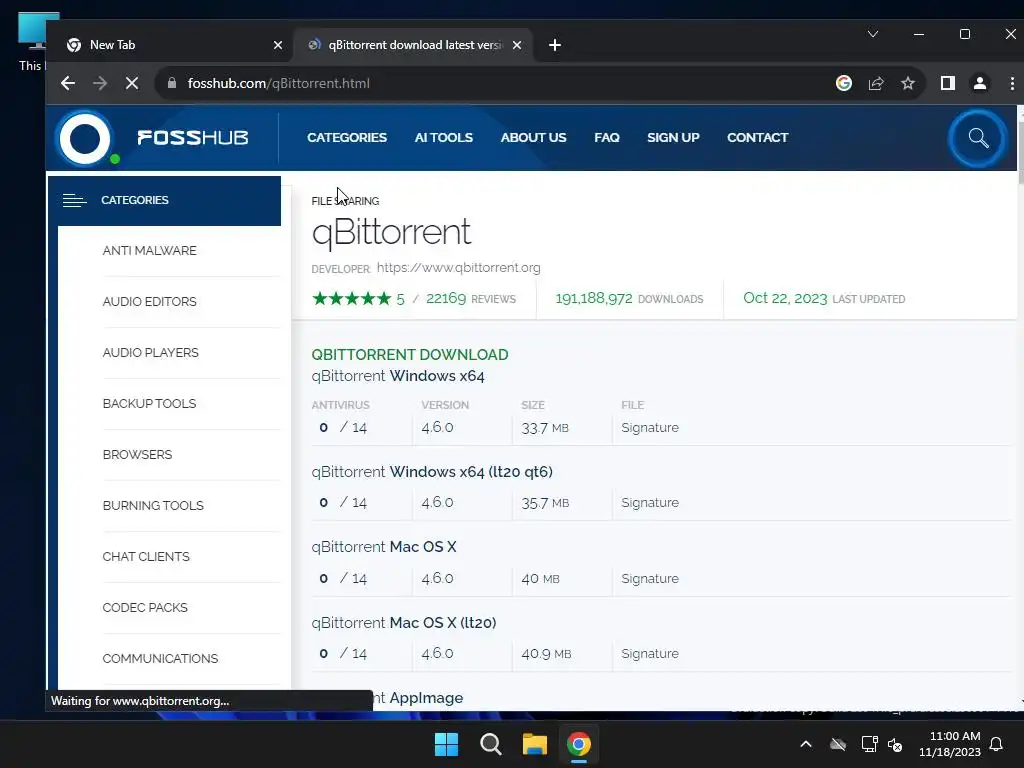Screen dimensions: 1024x768
Task: Open Windows Start menu
Action: tap(447, 744)
